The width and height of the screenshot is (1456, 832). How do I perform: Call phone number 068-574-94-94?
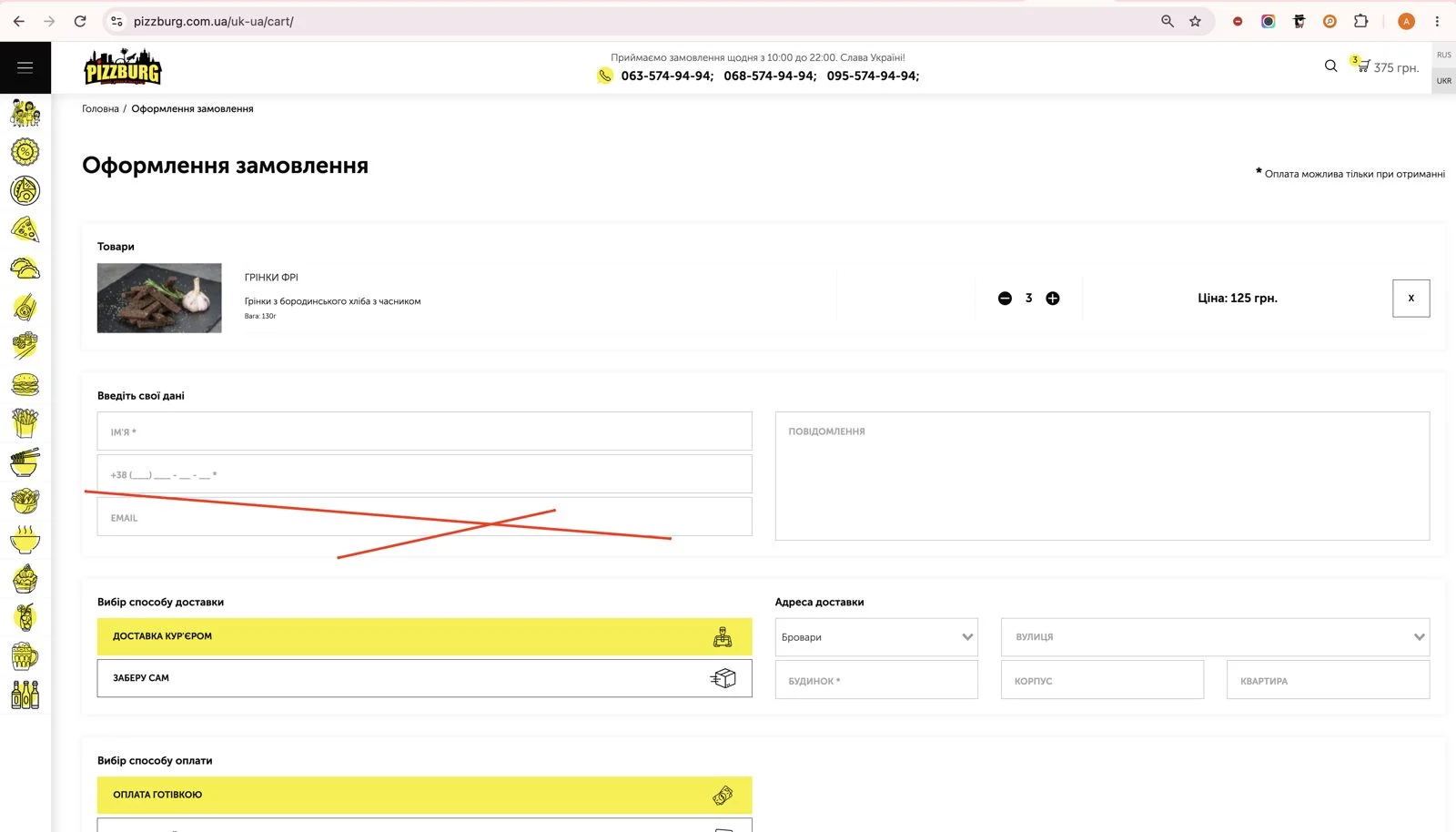point(770,76)
